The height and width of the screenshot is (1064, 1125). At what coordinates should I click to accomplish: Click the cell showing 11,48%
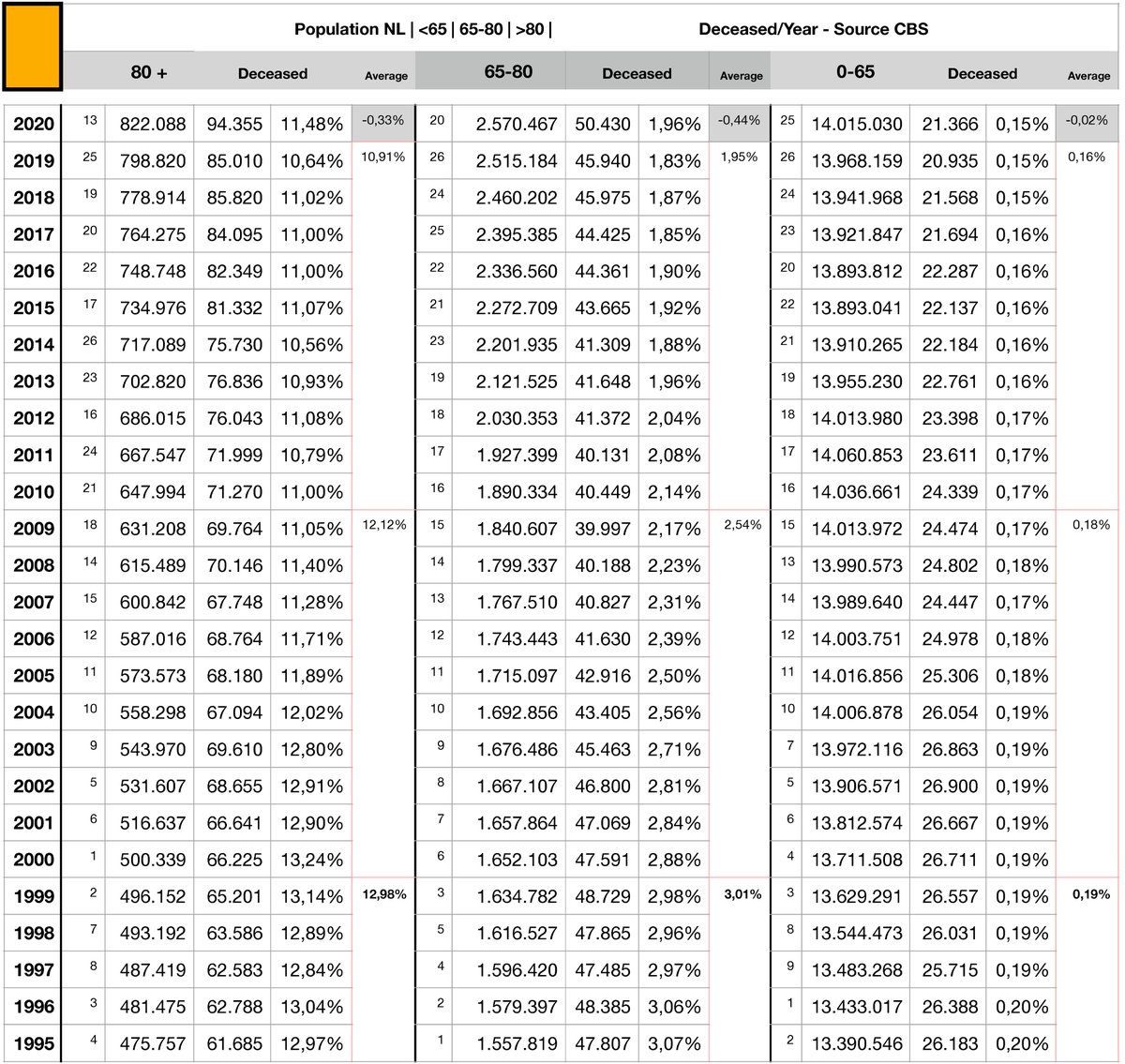pyautogui.click(x=312, y=124)
